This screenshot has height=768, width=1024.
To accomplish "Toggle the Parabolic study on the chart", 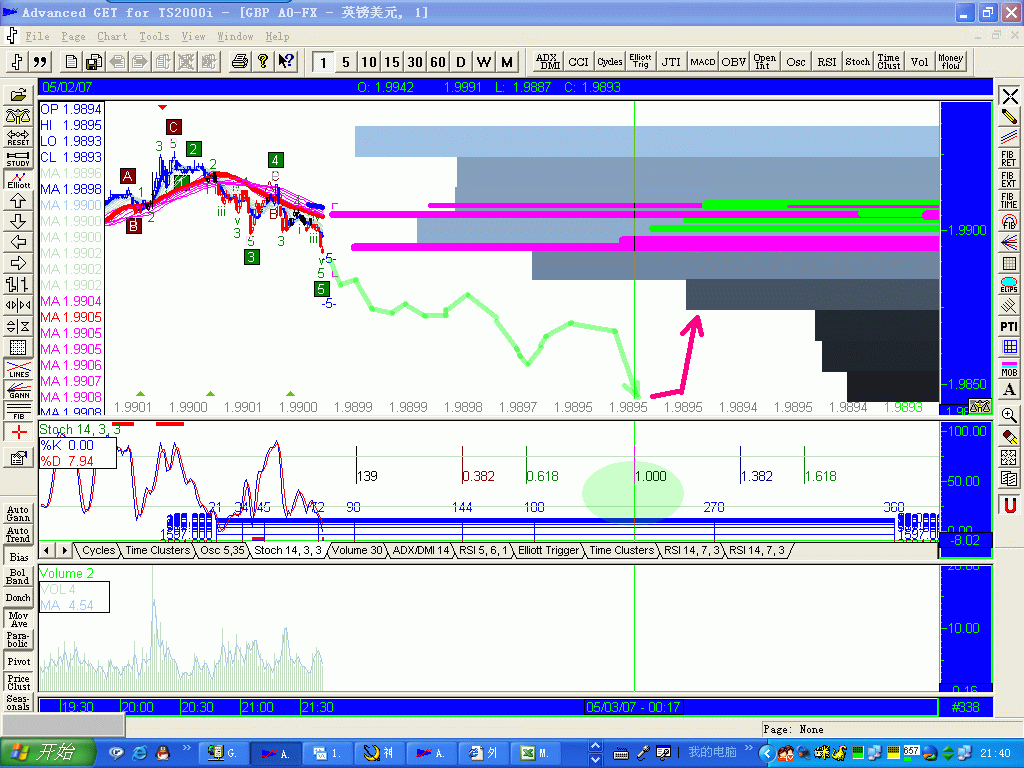I will point(17,639).
